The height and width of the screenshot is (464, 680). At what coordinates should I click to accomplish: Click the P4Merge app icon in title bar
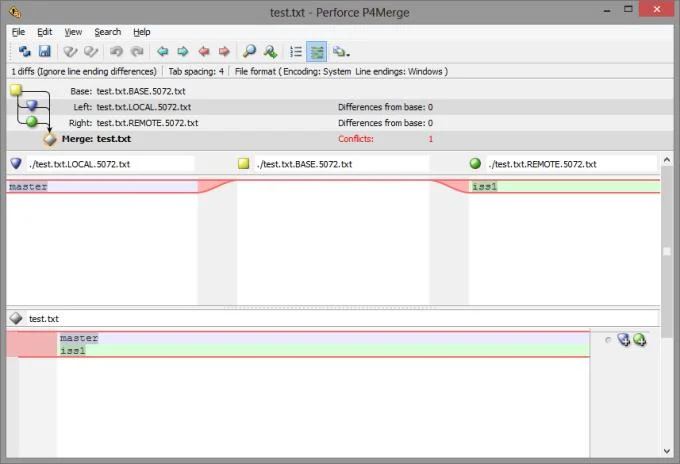click(x=15, y=12)
